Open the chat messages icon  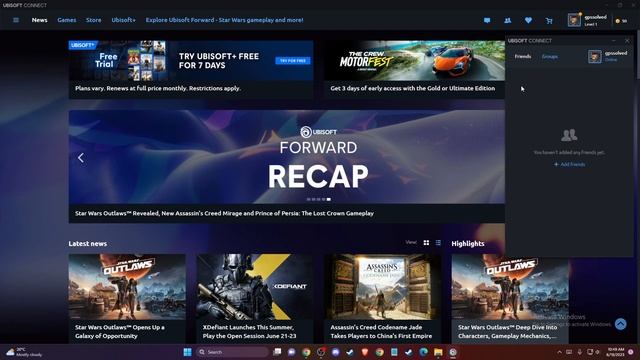487,20
